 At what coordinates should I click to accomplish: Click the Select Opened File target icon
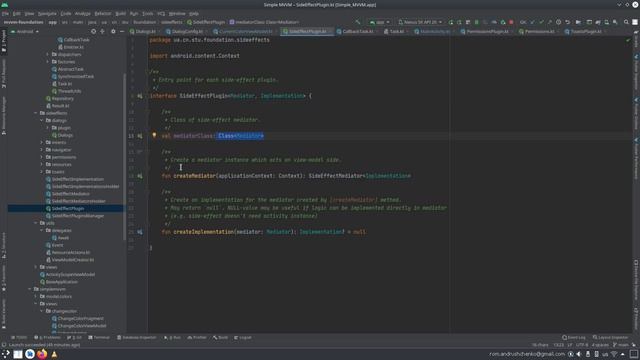click(x=93, y=31)
